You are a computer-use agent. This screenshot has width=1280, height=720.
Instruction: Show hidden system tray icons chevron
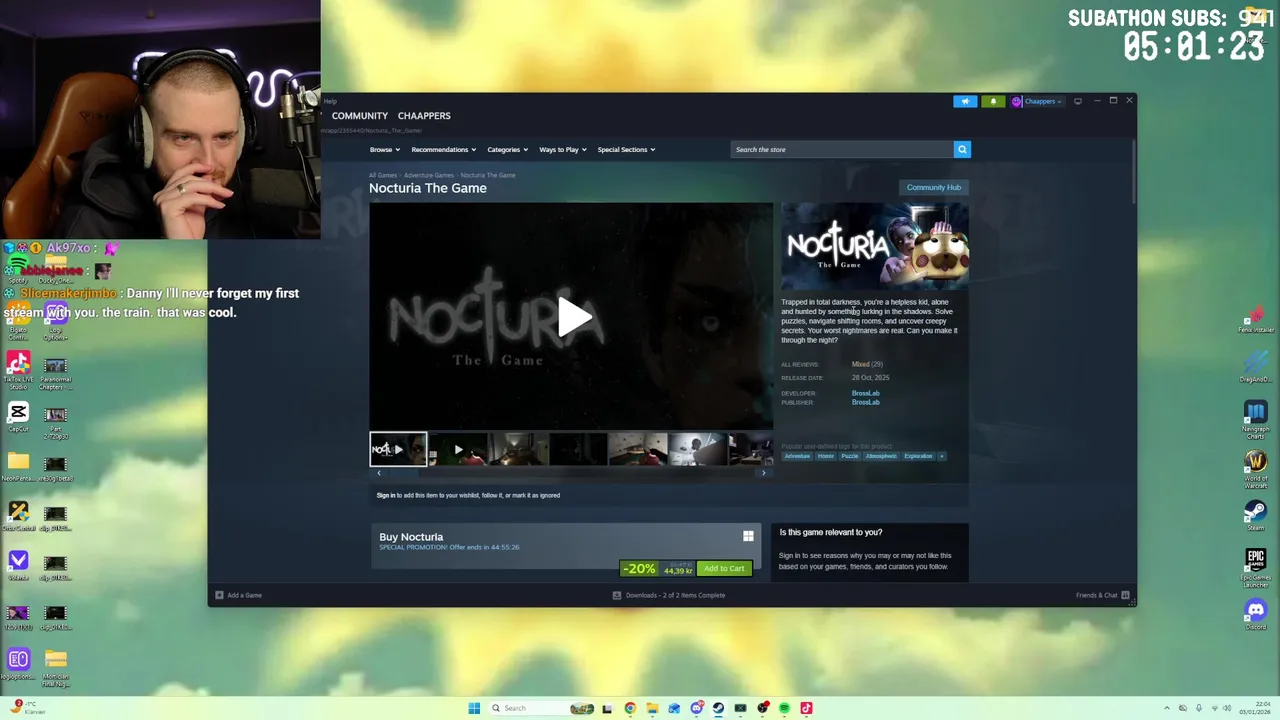pyautogui.click(x=1169, y=708)
